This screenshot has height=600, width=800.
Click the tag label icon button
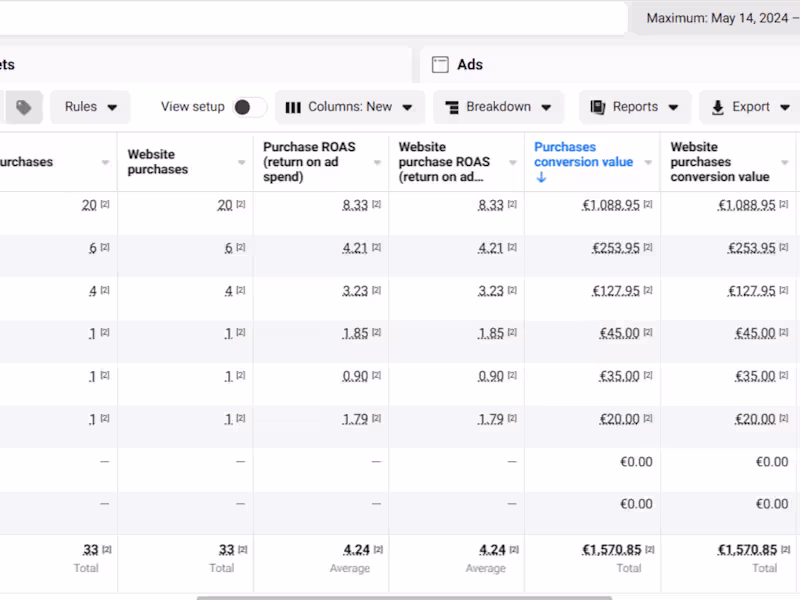tap(24, 107)
